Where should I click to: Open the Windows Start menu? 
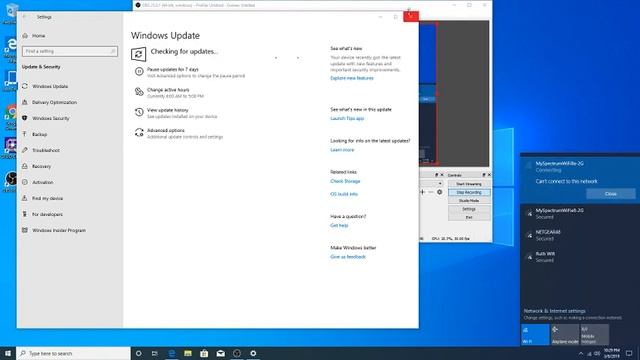[x=8, y=353]
